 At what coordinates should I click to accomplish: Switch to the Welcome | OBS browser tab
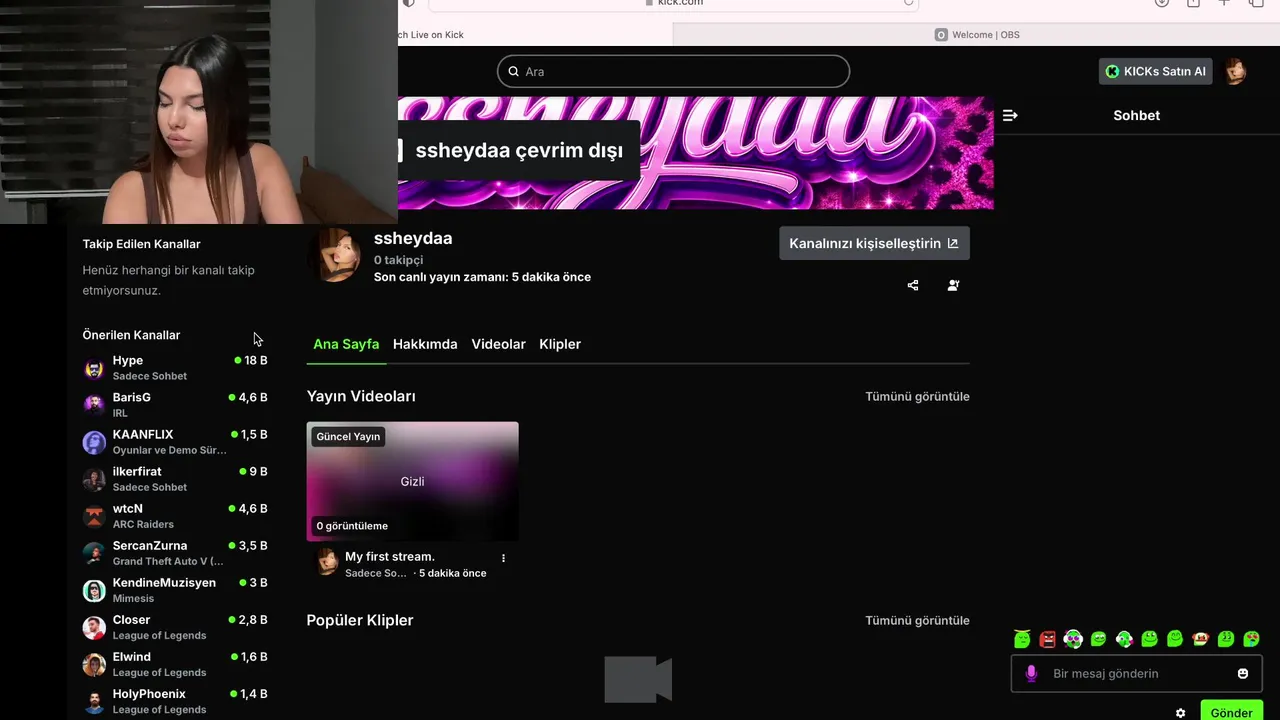point(976,34)
